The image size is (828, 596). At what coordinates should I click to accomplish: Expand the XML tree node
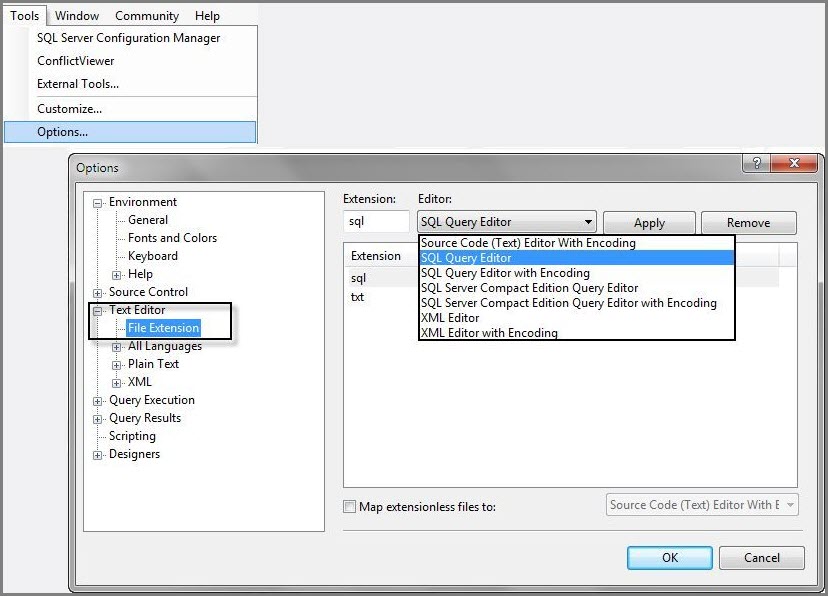click(116, 383)
